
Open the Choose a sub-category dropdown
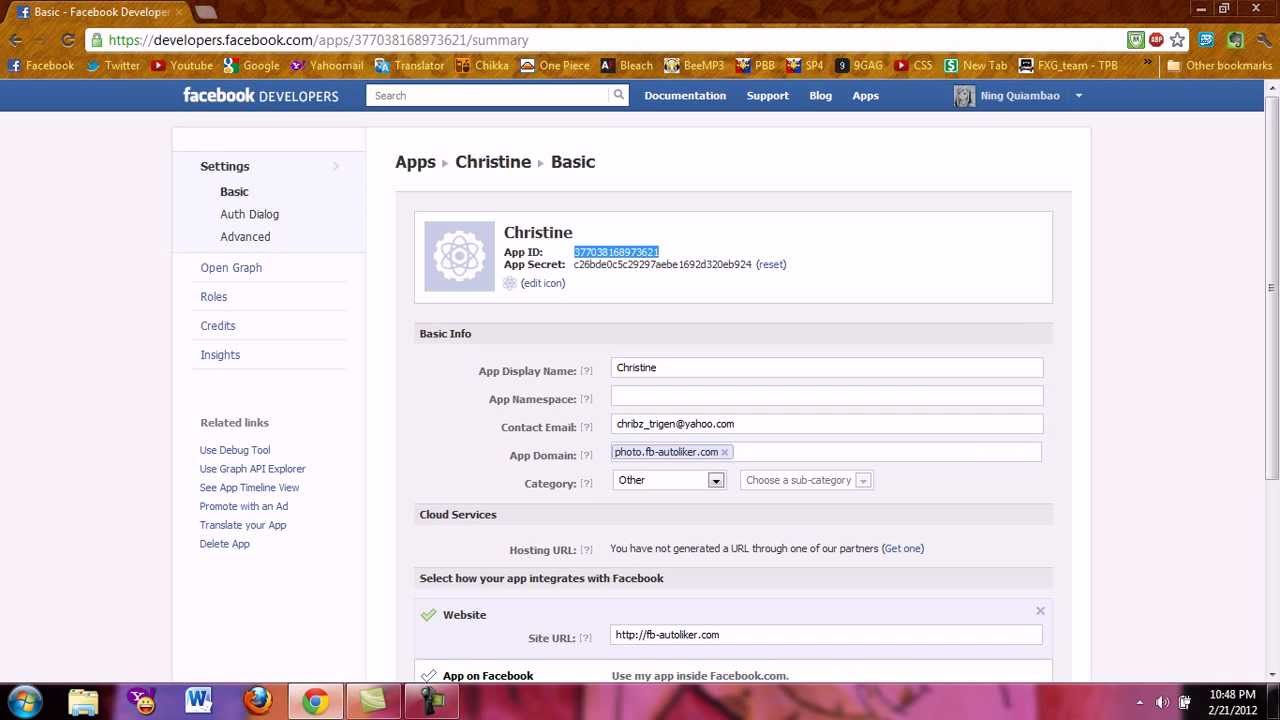pyautogui.click(x=806, y=480)
